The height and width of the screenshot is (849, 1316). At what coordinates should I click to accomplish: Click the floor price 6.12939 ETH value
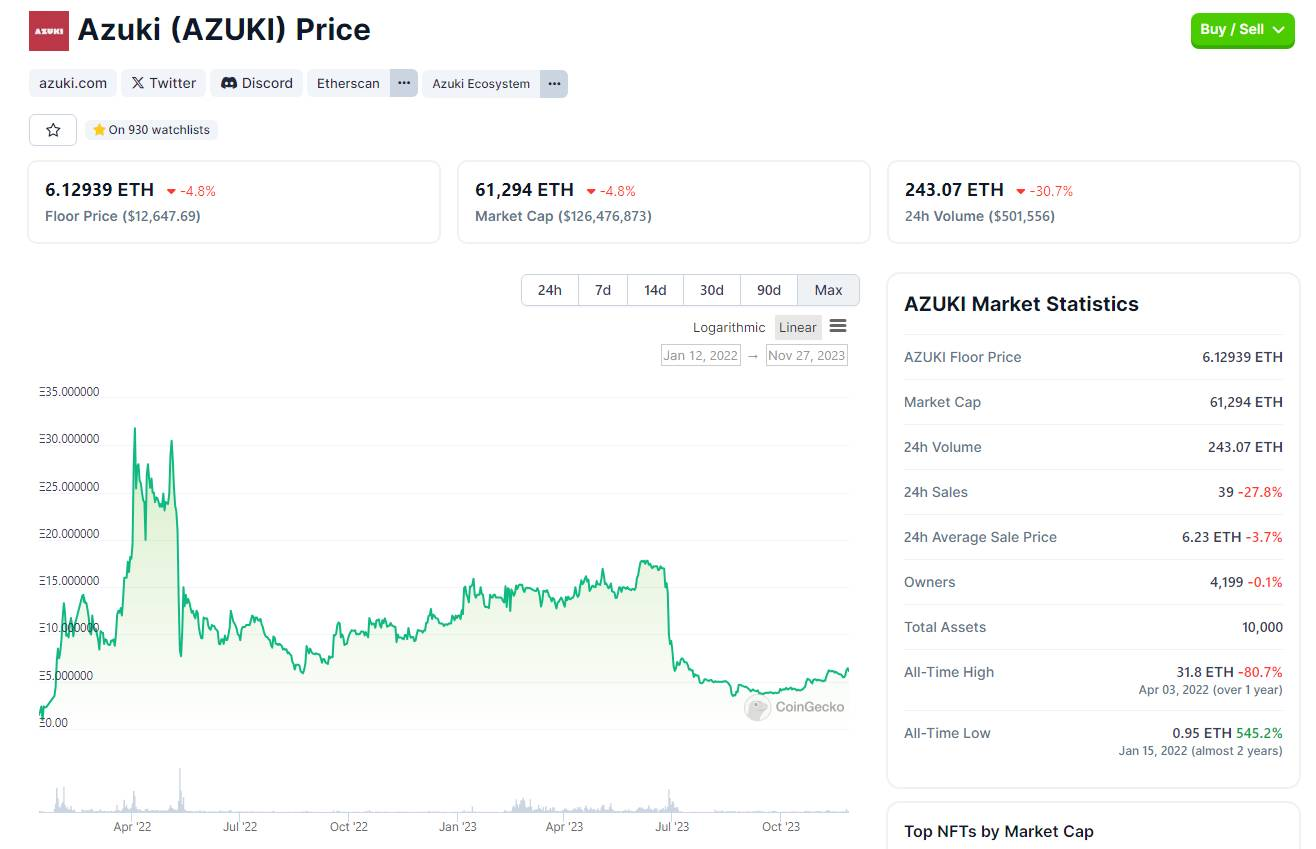100,190
